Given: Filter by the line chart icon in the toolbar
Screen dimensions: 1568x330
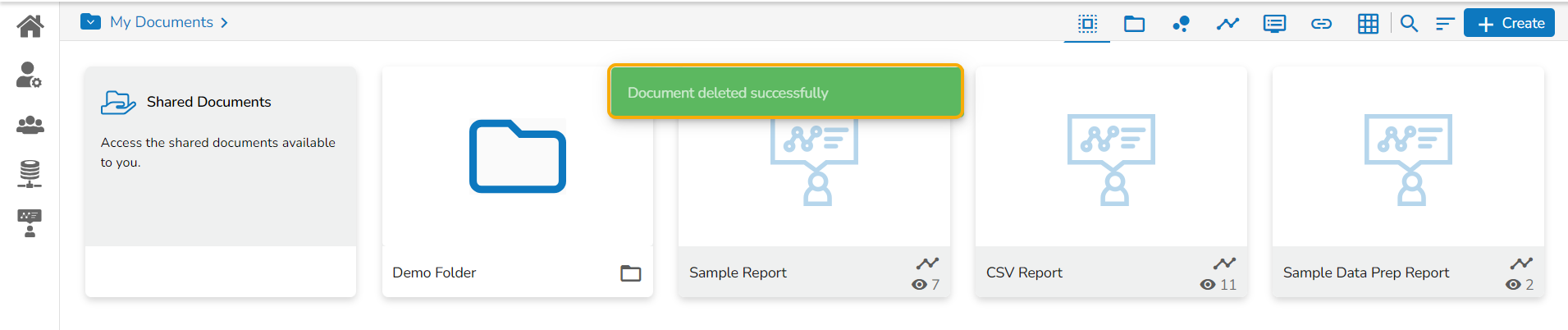Looking at the screenshot, I should [1227, 24].
